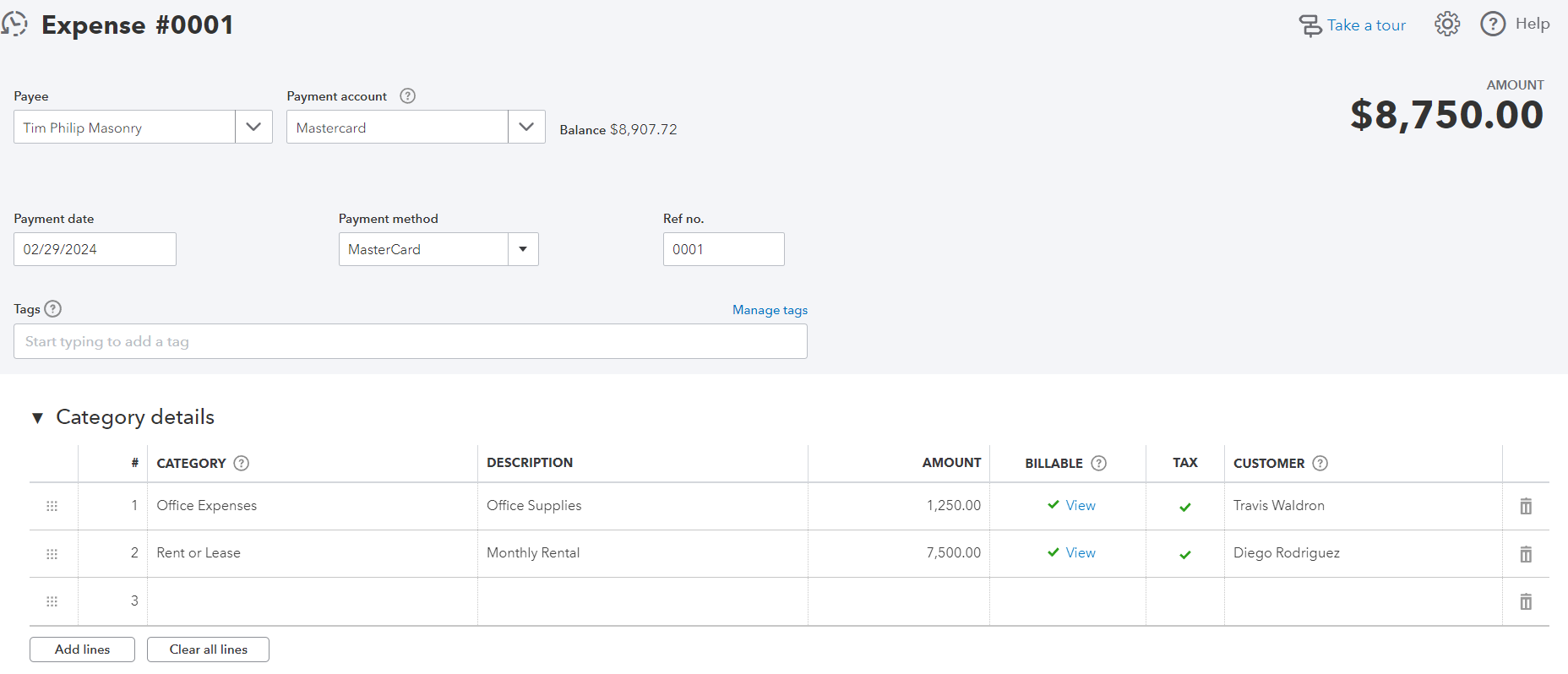The width and height of the screenshot is (1568, 674).
Task: Open the Payment method dropdown
Action: (x=523, y=250)
